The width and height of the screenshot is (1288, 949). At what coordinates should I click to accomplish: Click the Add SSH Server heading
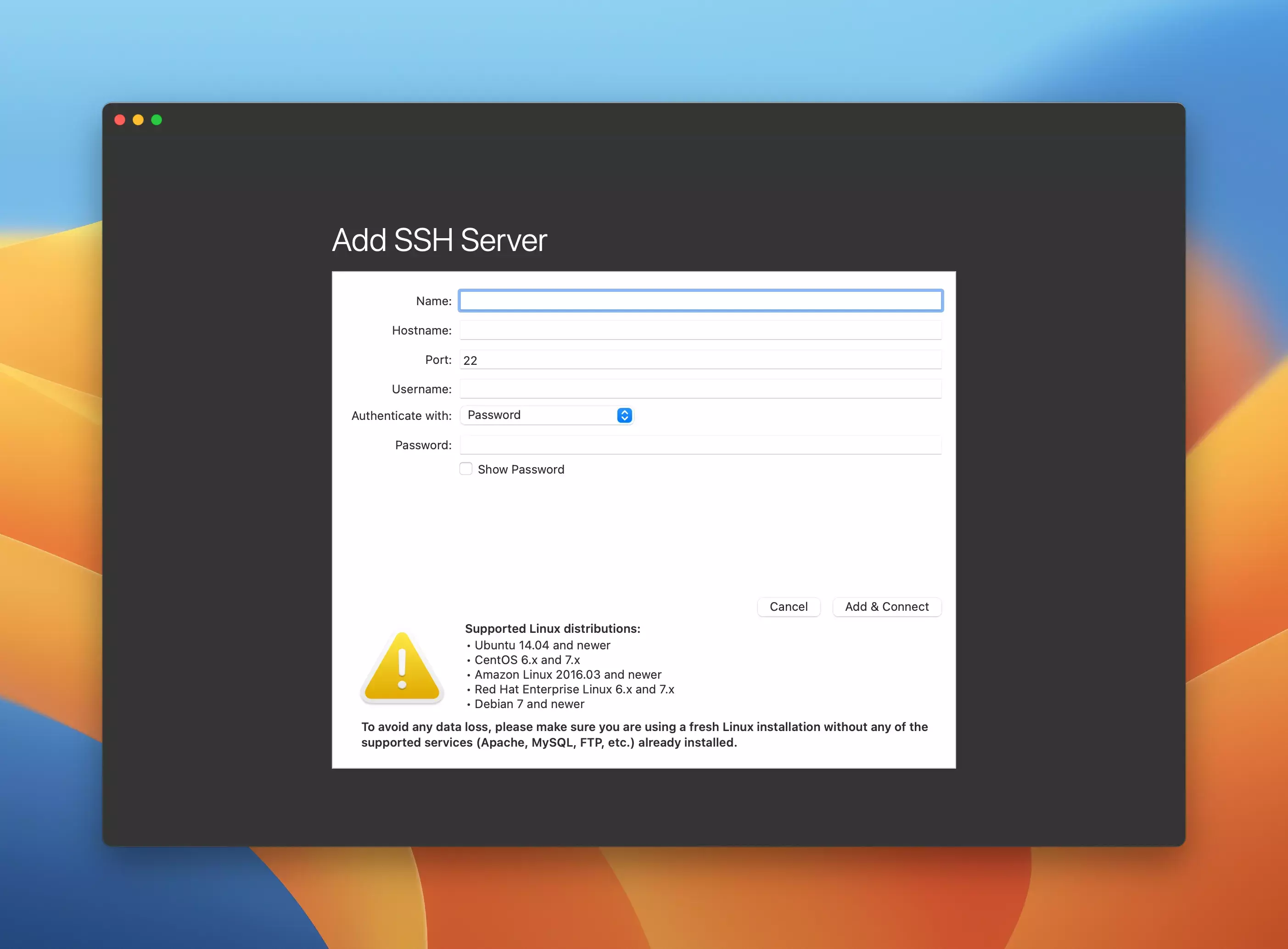point(439,240)
